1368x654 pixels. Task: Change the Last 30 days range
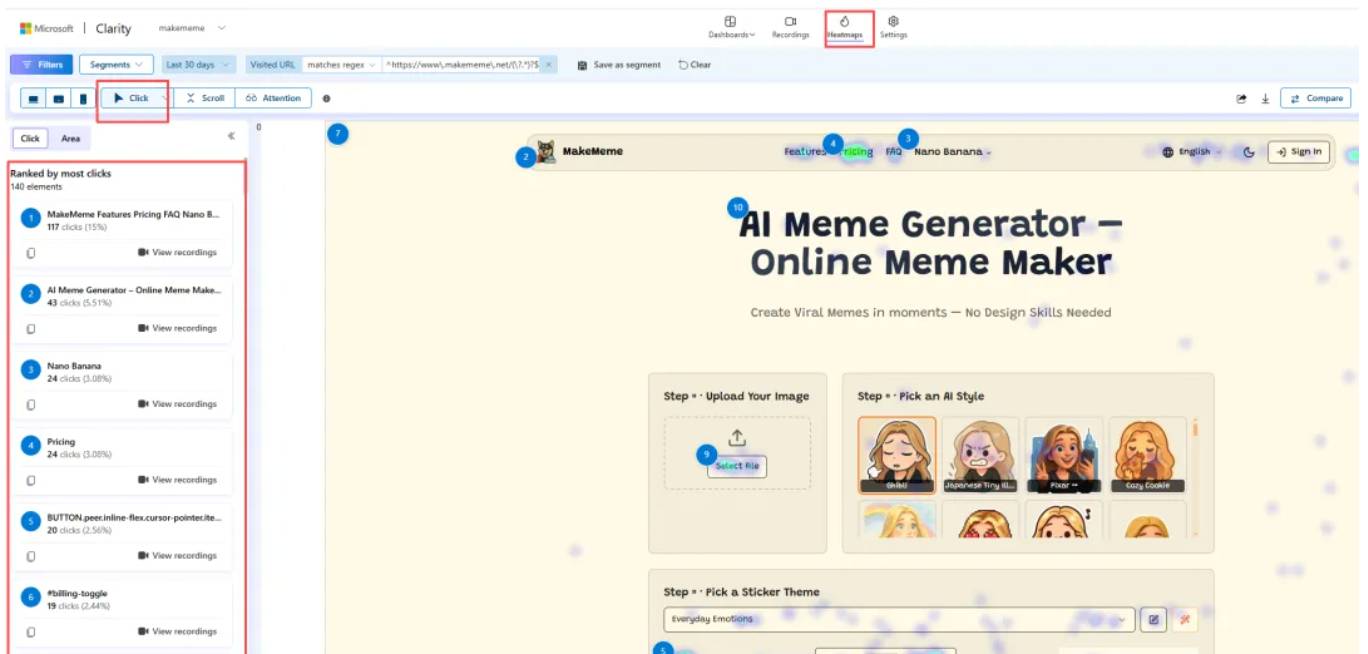[197, 64]
